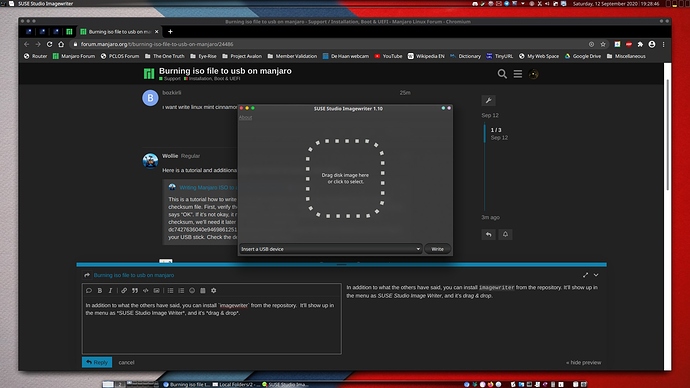Screen dimensions: 690x388
Task: Collapse the composer with the chevron
Action: [x=596, y=275]
